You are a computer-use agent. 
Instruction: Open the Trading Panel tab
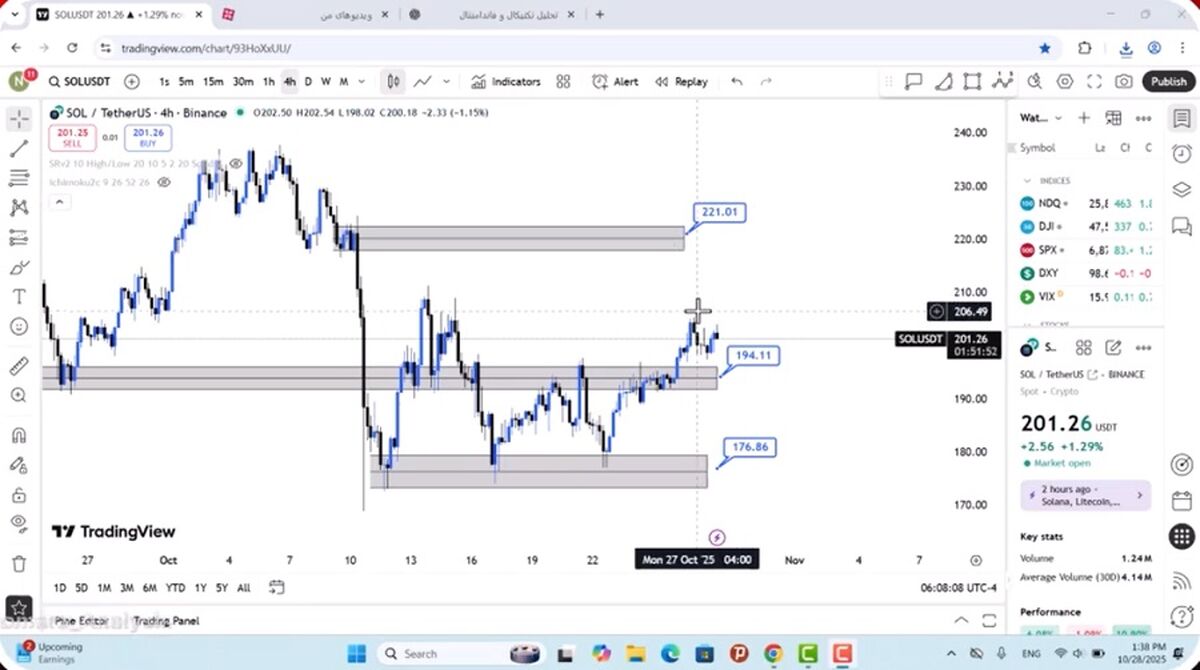tap(166, 621)
